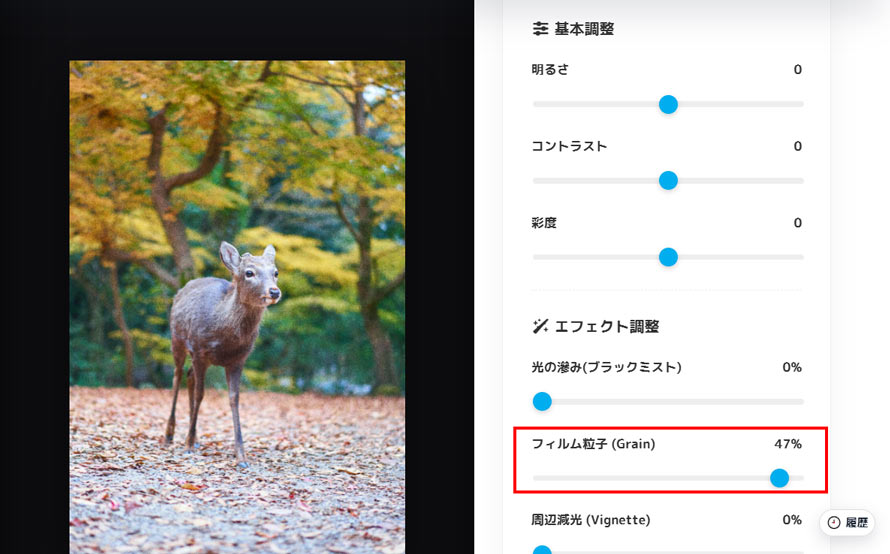
Task: Click the 明るさ label
Action: (x=549, y=69)
